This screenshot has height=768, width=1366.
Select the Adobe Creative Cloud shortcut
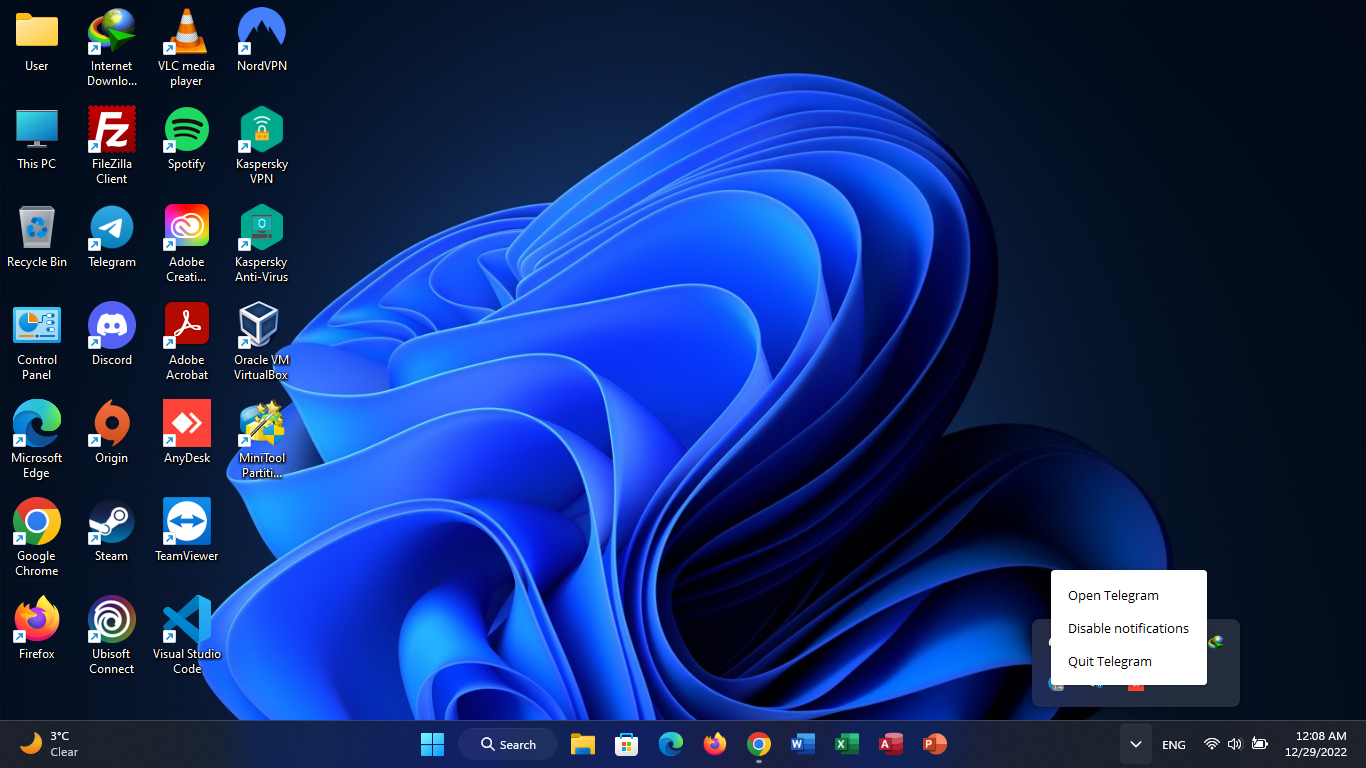point(186,244)
